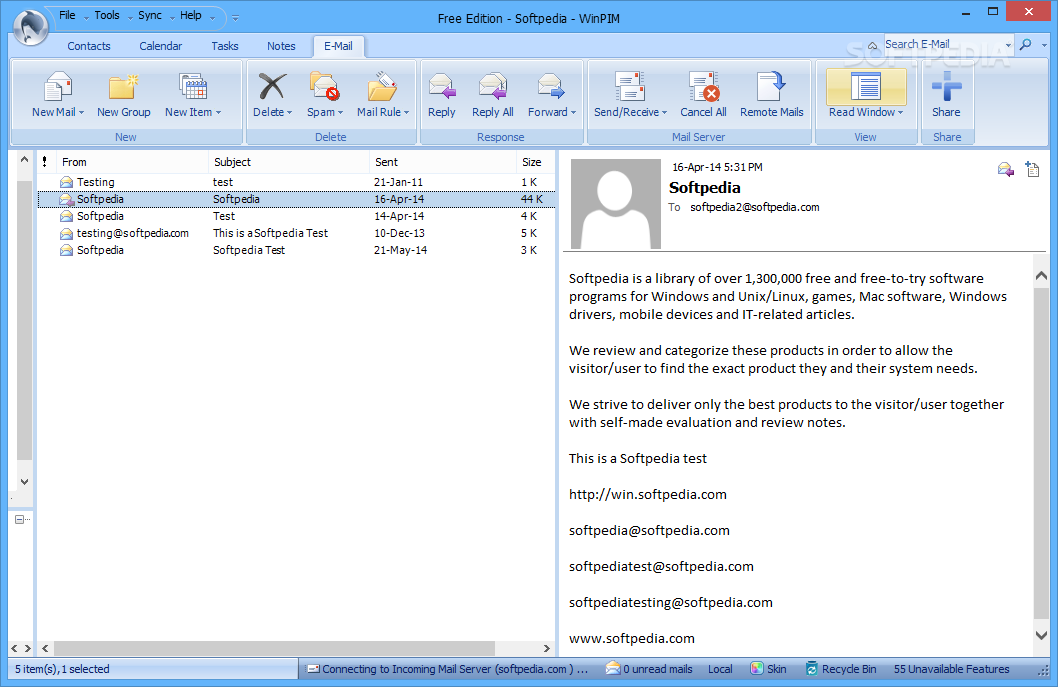
Task: Create a new mail with New Mail icon
Action: coord(58,86)
